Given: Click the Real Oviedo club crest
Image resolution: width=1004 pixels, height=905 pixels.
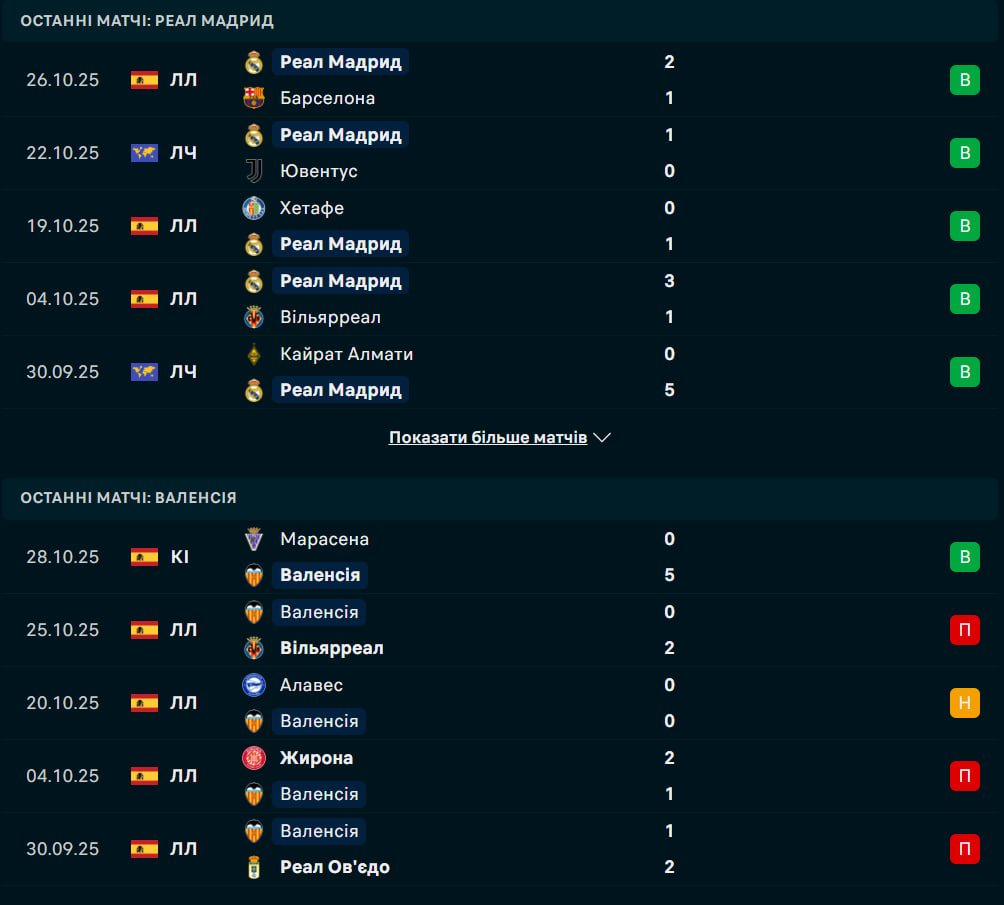Looking at the screenshot, I should click(x=254, y=867).
